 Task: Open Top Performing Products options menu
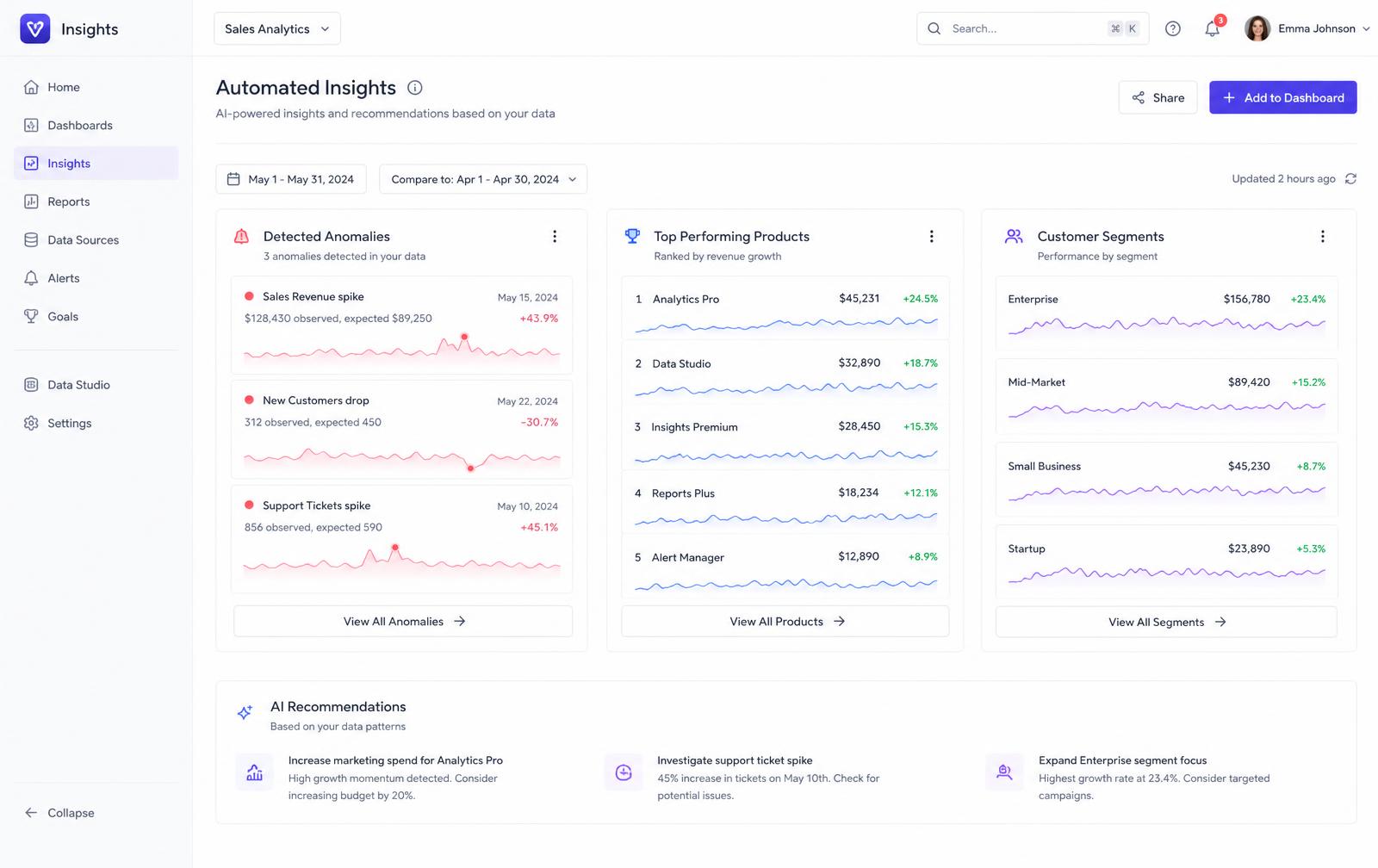931,236
